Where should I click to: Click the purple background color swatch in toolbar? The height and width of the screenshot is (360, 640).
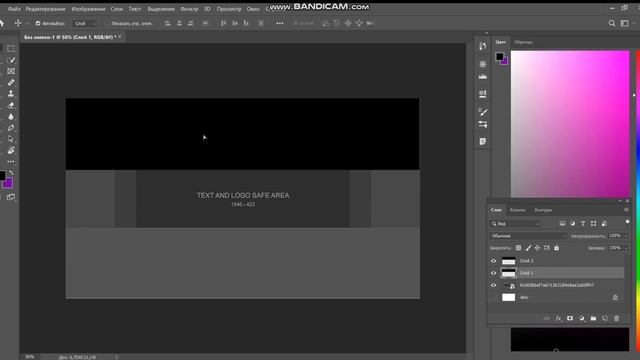[x=8, y=184]
